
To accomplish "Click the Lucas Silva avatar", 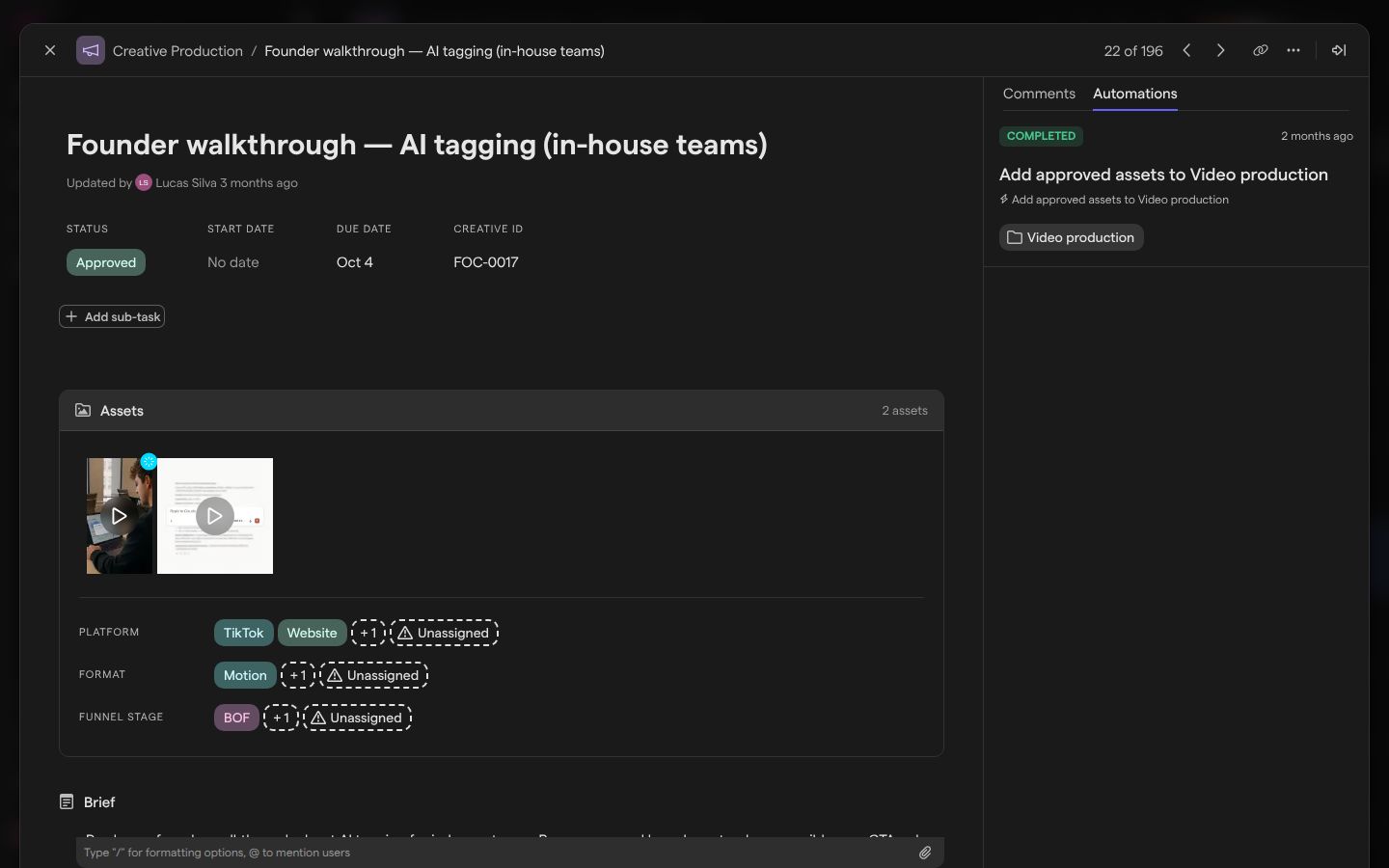I will click(144, 182).
